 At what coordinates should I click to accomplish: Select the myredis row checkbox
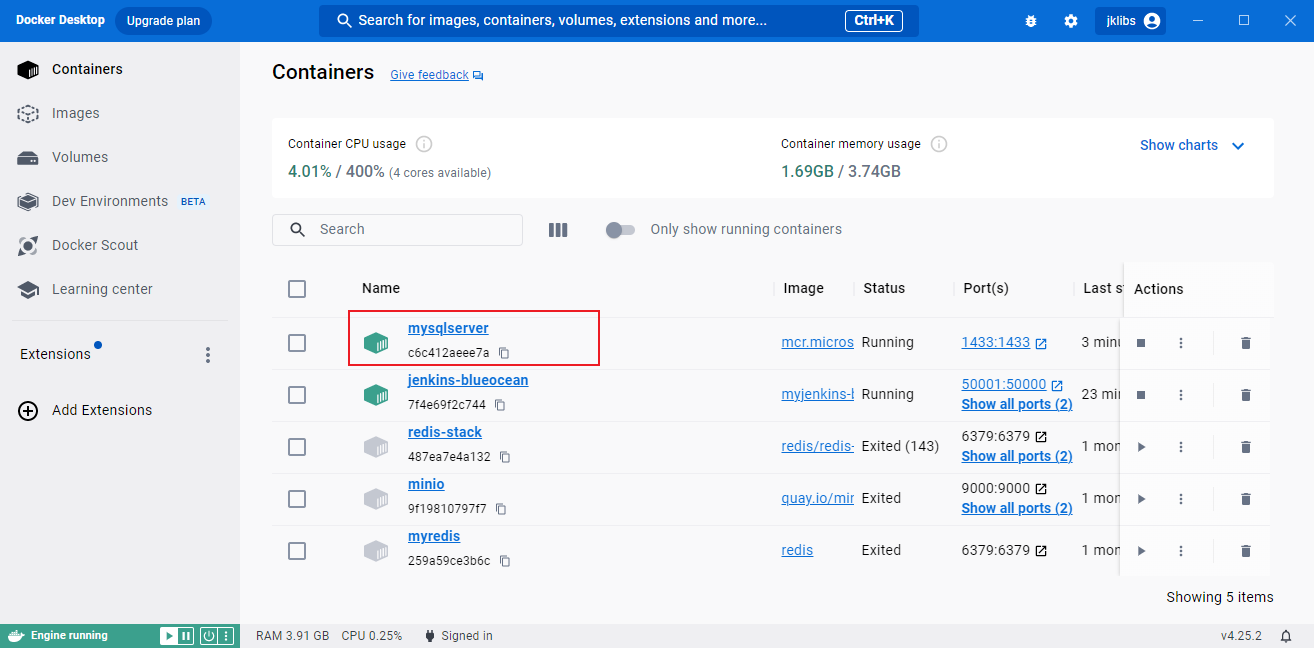pos(297,551)
